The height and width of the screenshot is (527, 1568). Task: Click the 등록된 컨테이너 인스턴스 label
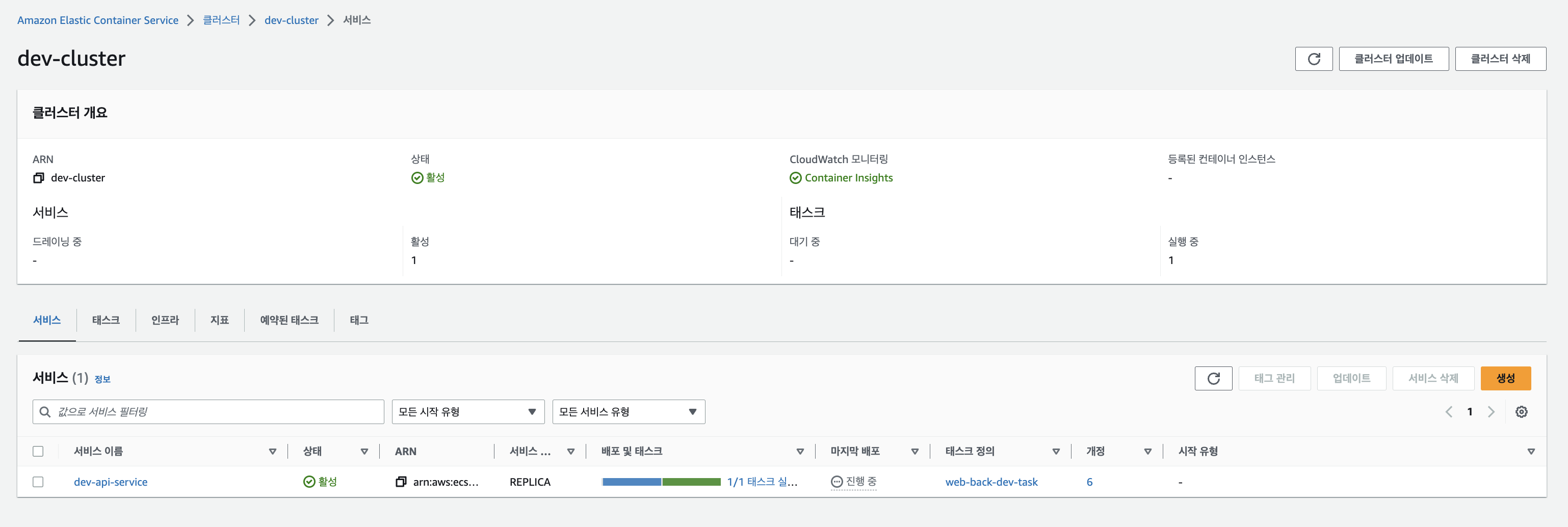pyautogui.click(x=1221, y=160)
